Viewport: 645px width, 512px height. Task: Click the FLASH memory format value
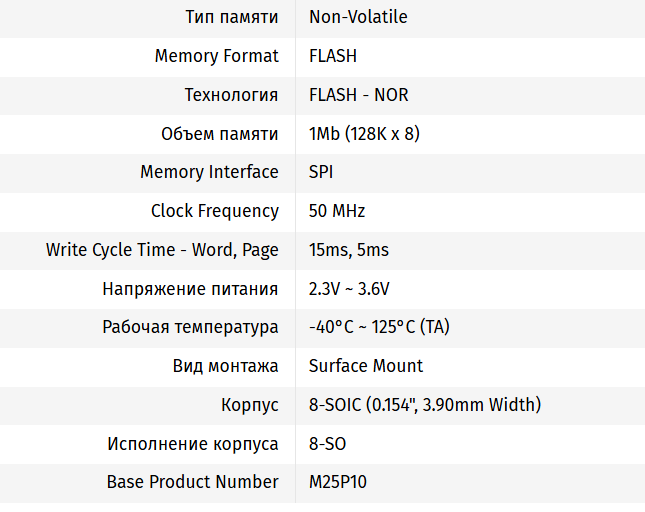(333, 56)
